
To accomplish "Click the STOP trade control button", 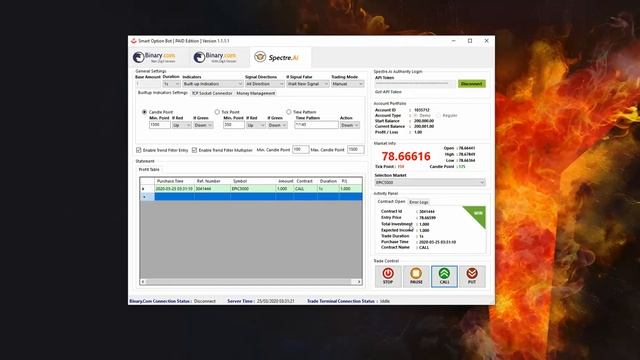I will click(x=388, y=276).
